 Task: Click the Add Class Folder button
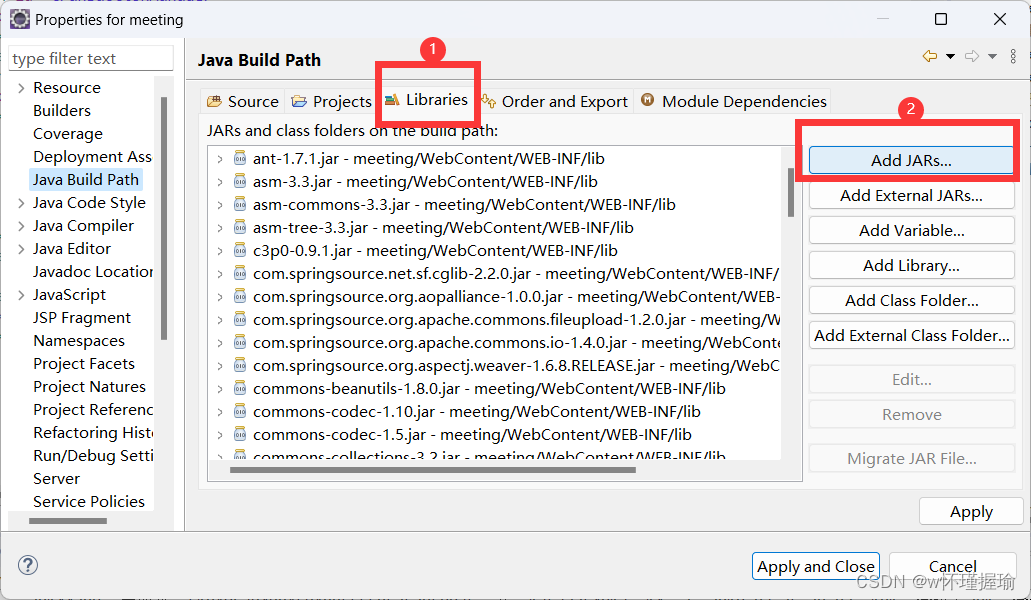[911, 300]
